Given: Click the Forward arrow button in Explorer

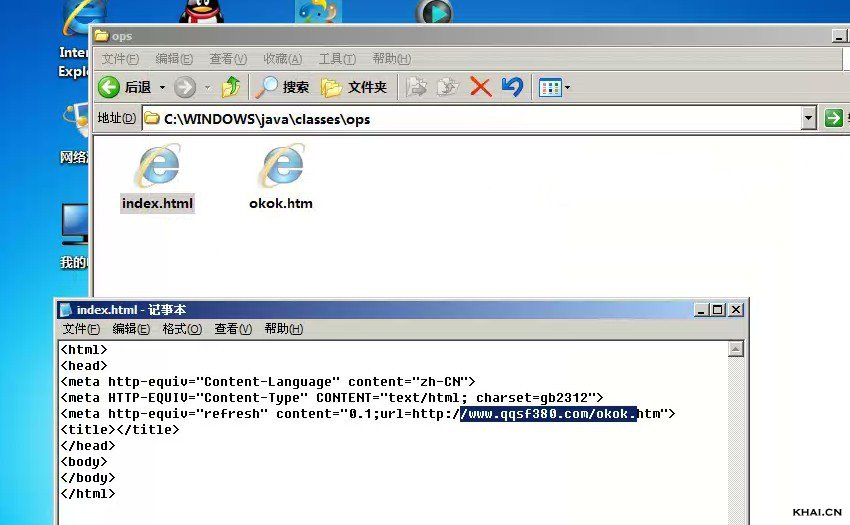Looking at the screenshot, I should [185, 87].
